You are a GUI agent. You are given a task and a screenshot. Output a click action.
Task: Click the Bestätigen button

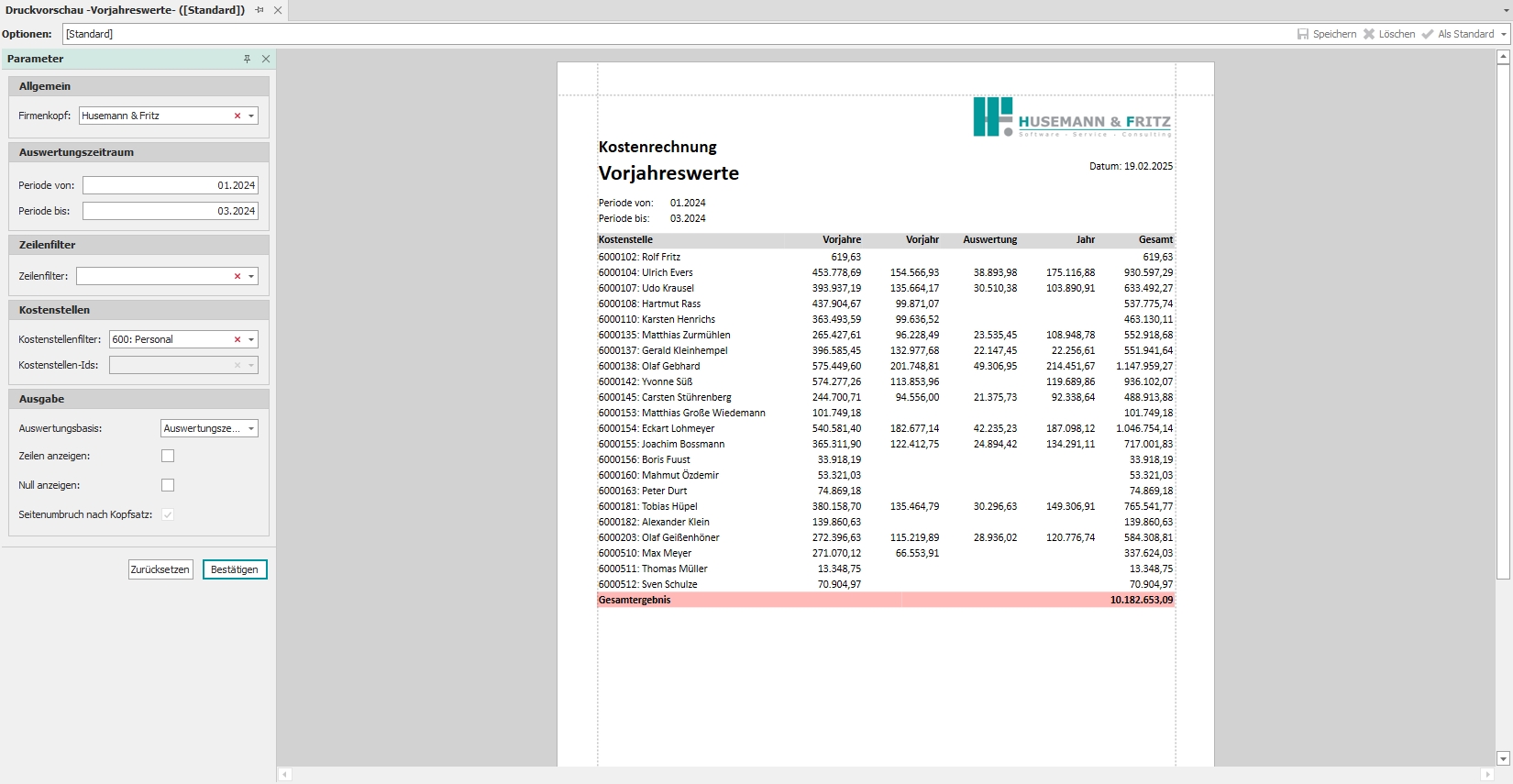point(235,569)
